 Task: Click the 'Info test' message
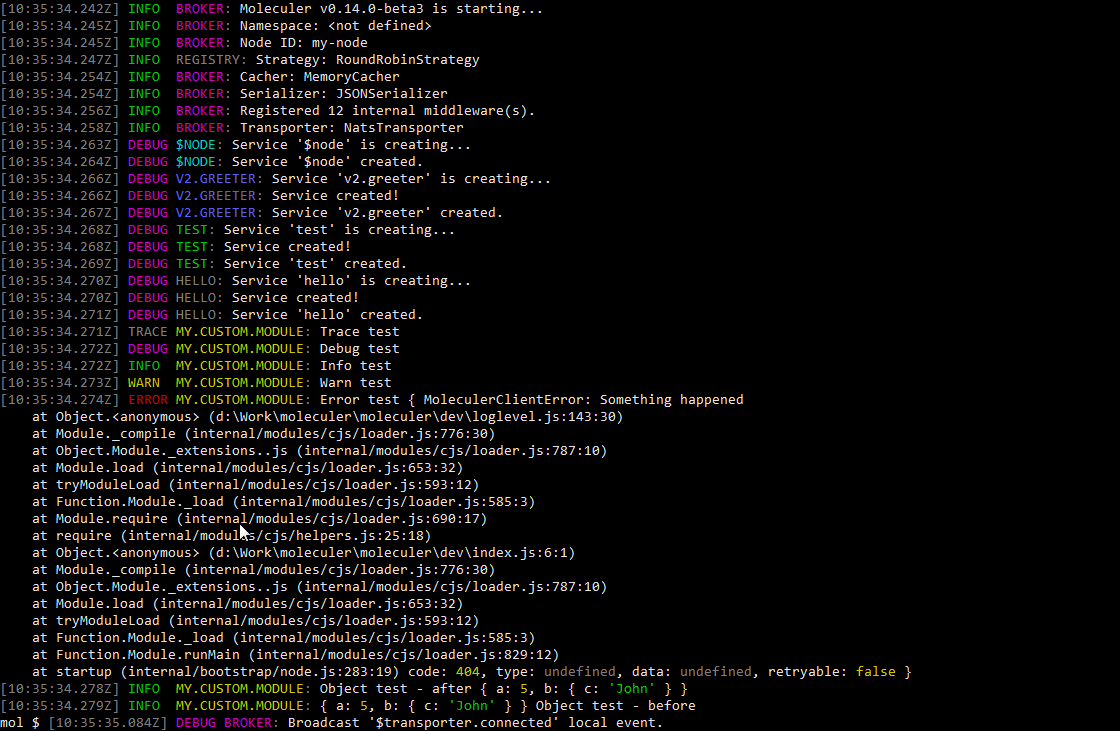(x=355, y=366)
